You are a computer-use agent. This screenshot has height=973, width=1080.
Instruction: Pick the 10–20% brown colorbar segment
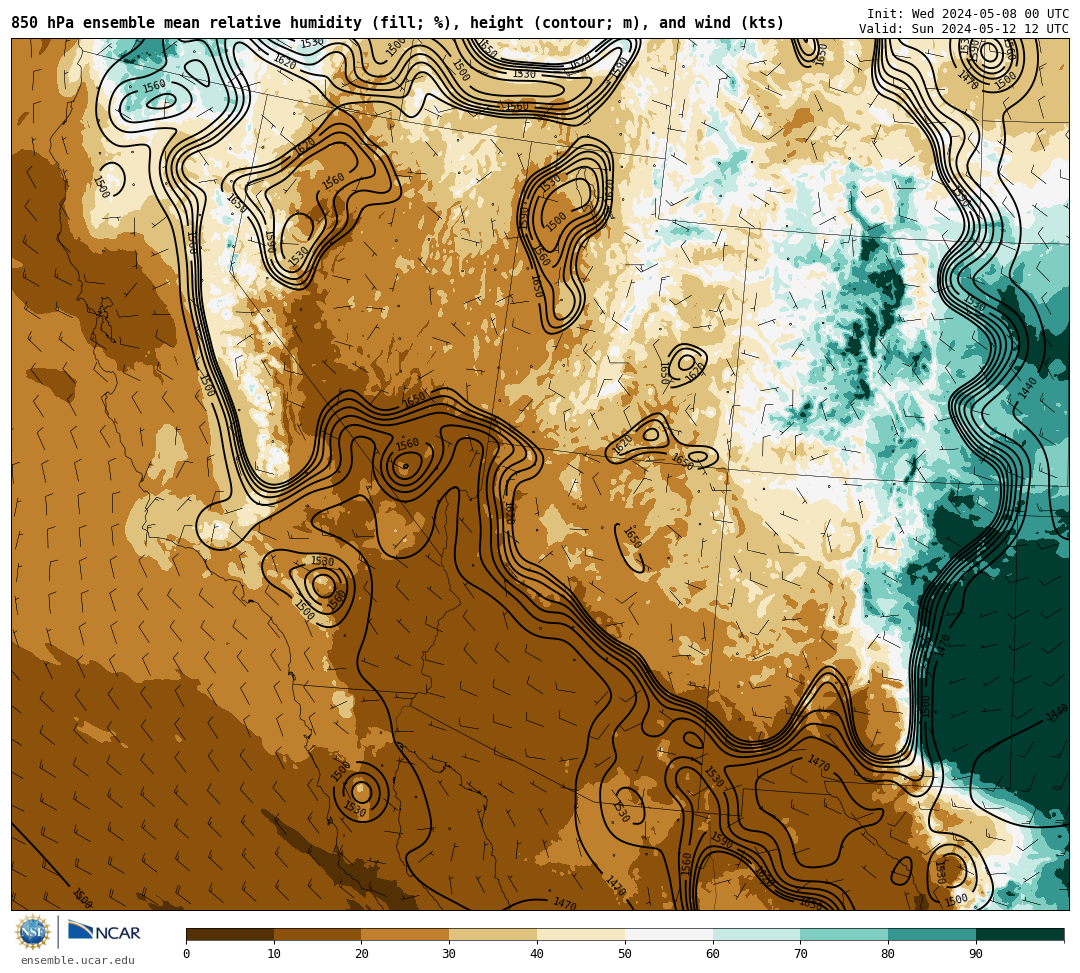pos(318,934)
